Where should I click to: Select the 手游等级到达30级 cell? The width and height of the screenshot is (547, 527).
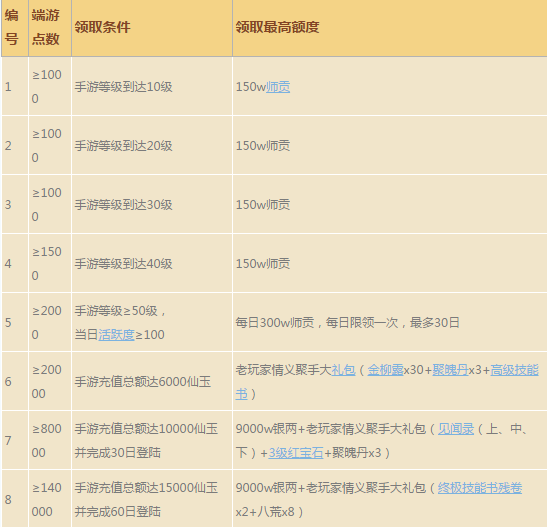(152, 204)
